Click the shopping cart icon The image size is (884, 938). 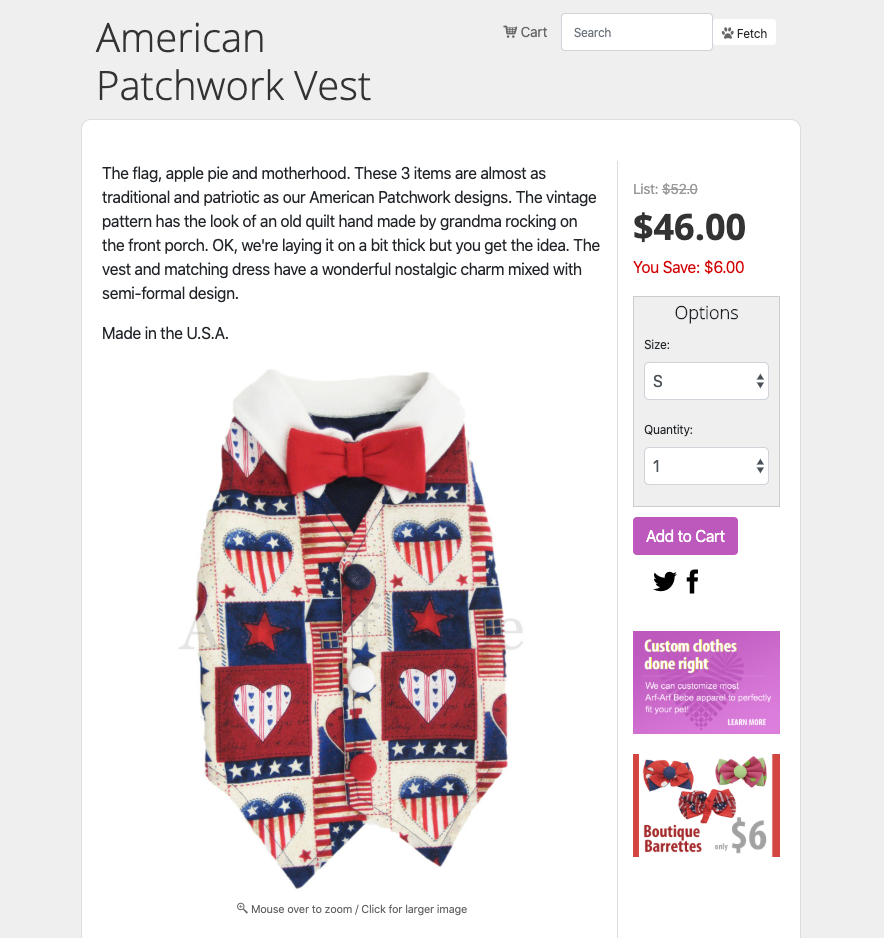tap(510, 32)
